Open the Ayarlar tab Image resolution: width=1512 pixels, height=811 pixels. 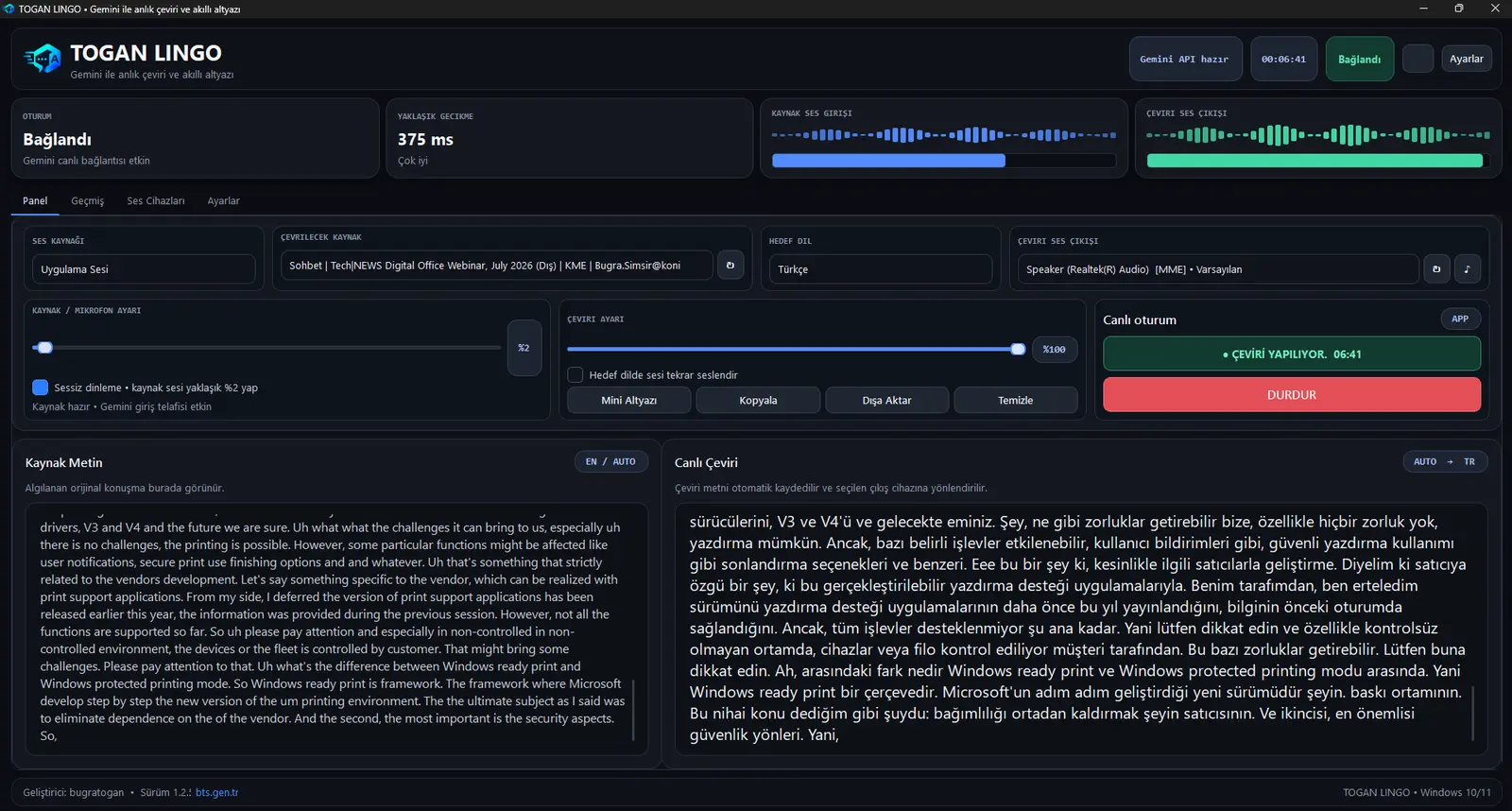223,200
